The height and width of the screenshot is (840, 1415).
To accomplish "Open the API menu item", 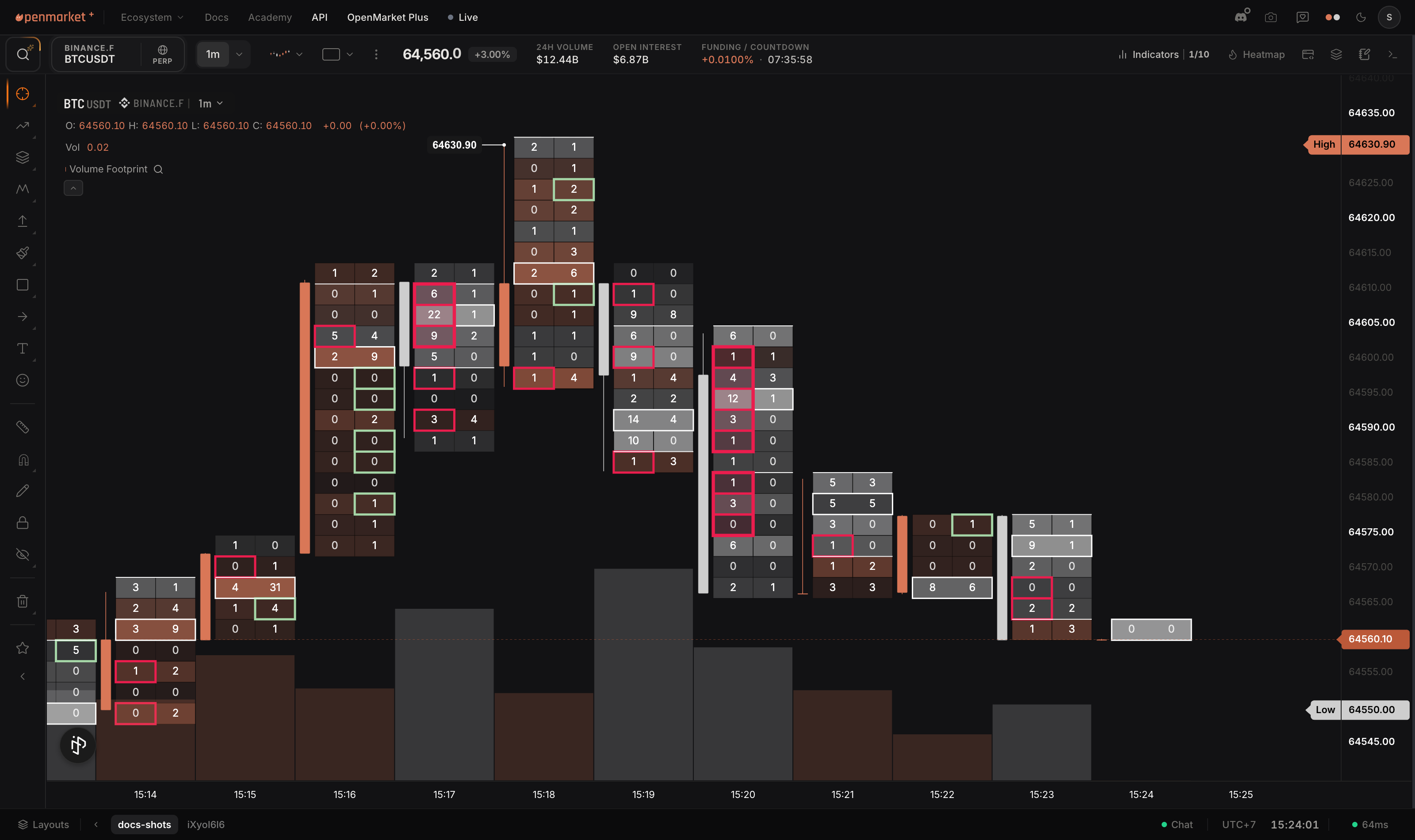I will (x=320, y=18).
